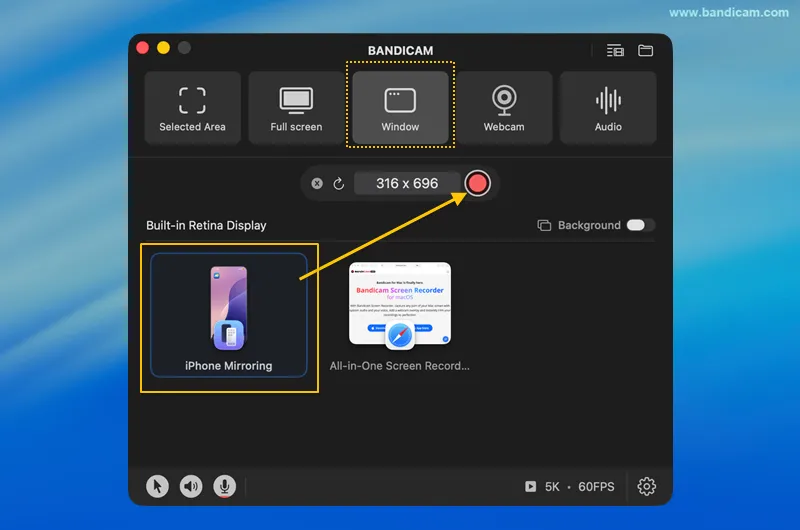Select the Audio only recording mode
Screen dimensions: 800x530
[x=608, y=108]
